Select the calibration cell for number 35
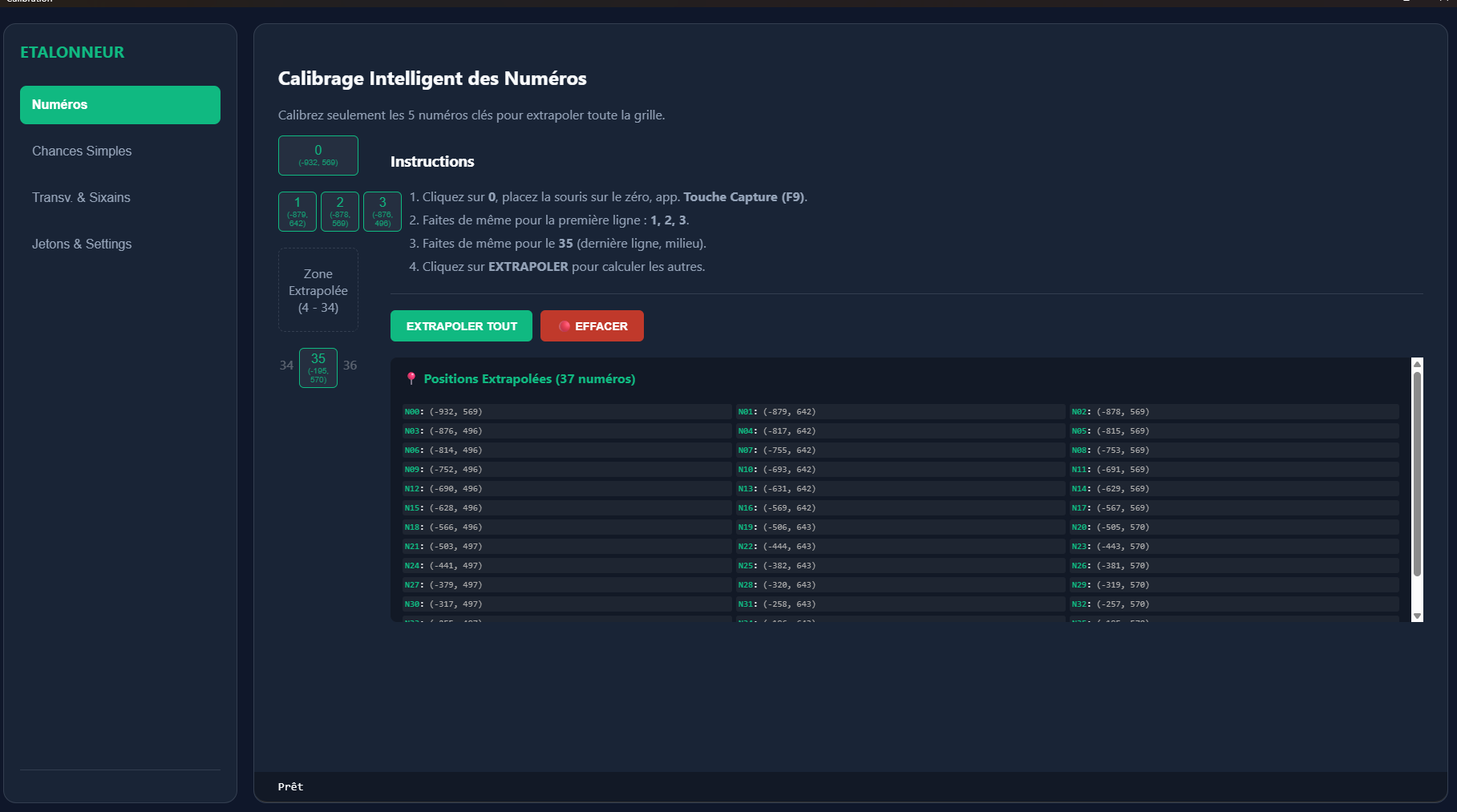This screenshot has width=1457, height=812. 318,367
